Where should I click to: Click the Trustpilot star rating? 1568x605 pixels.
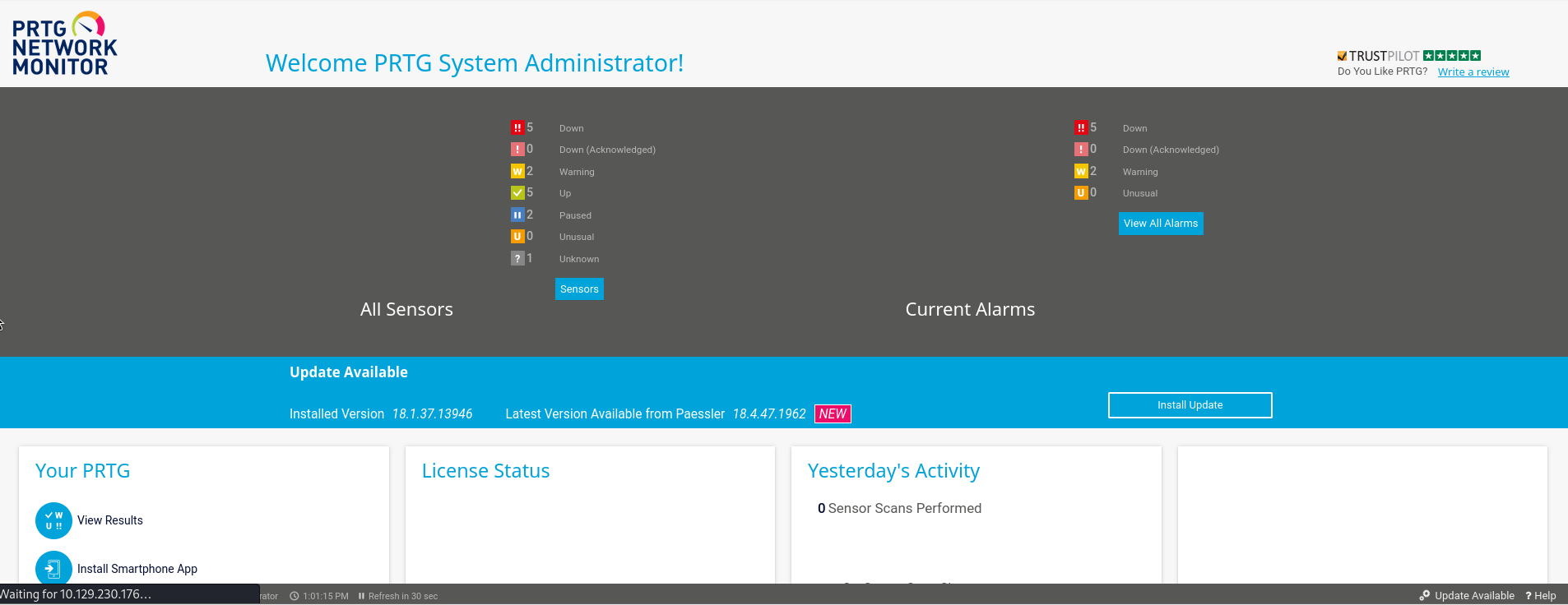[x=1452, y=56]
